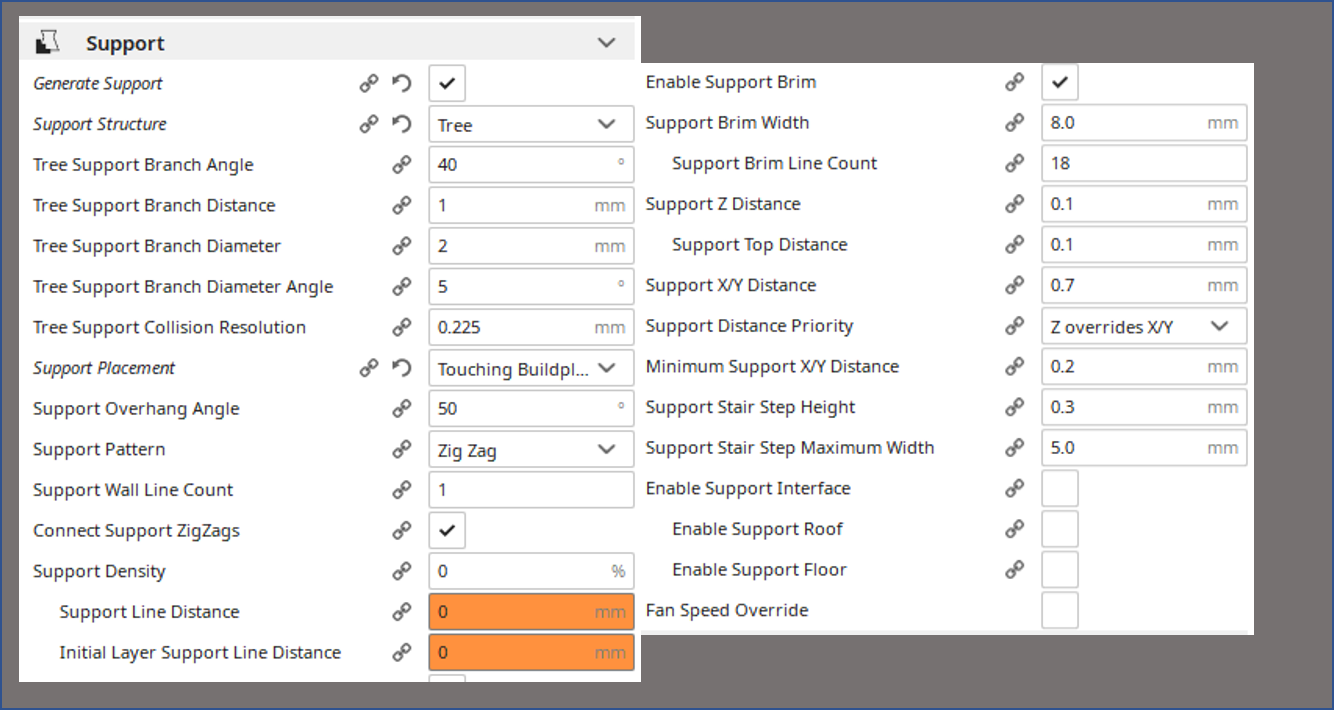Click the Support Brim Width value field
Viewport: 1334px width, 710px height.
[x=1144, y=123]
